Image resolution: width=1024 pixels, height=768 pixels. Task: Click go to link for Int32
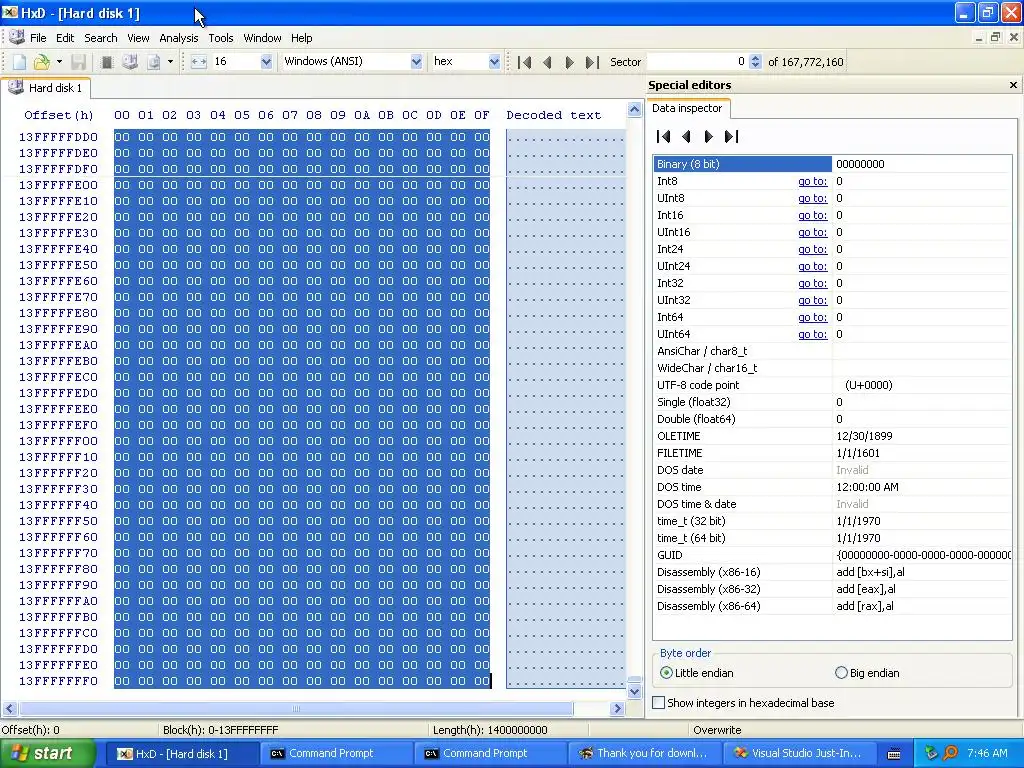tap(812, 283)
